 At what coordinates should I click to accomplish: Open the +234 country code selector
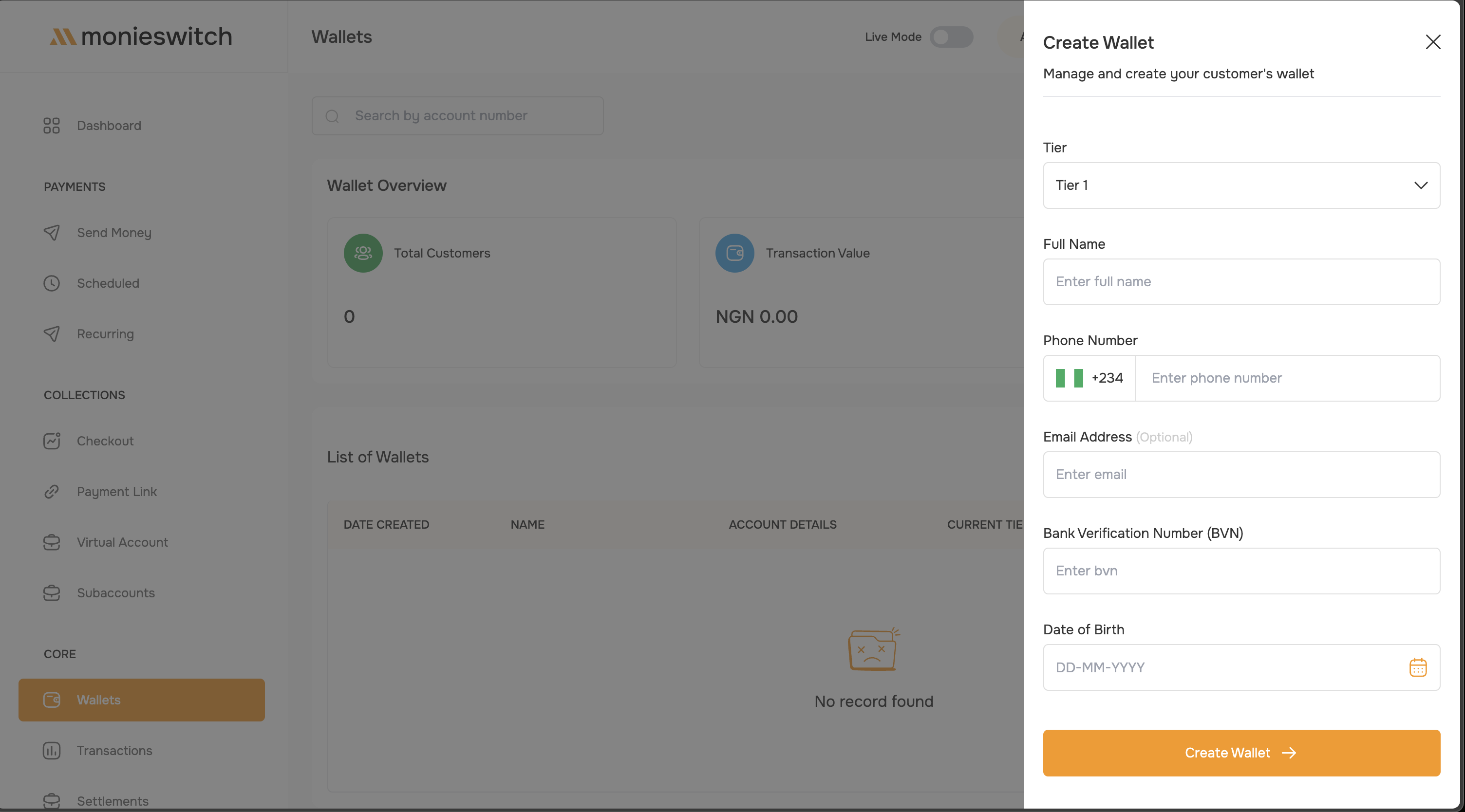point(1089,378)
